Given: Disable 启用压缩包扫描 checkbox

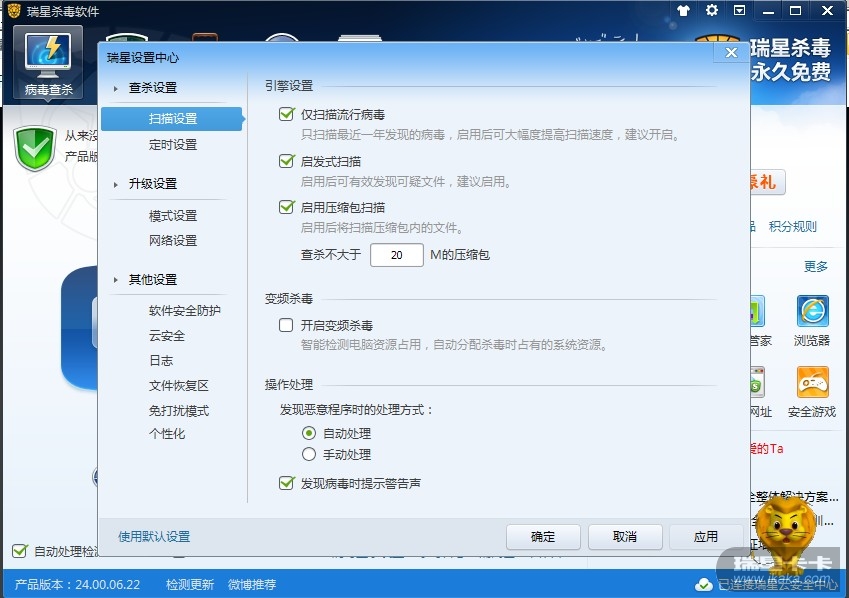Looking at the screenshot, I should (286, 207).
